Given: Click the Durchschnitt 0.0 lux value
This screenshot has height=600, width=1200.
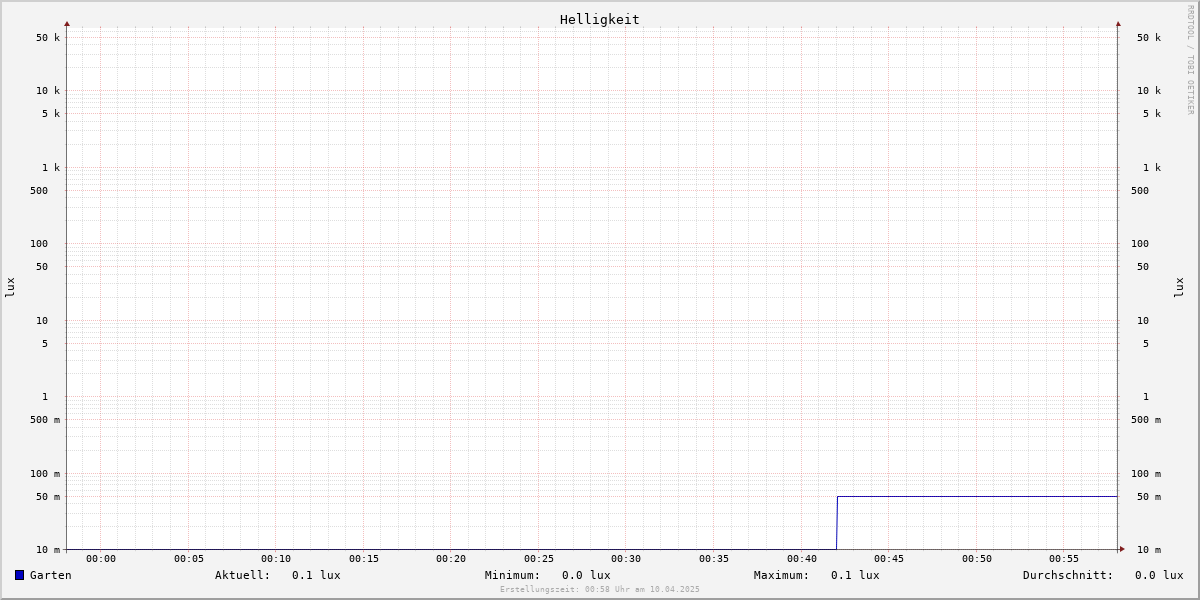Looking at the screenshot, I should tap(1159, 575).
